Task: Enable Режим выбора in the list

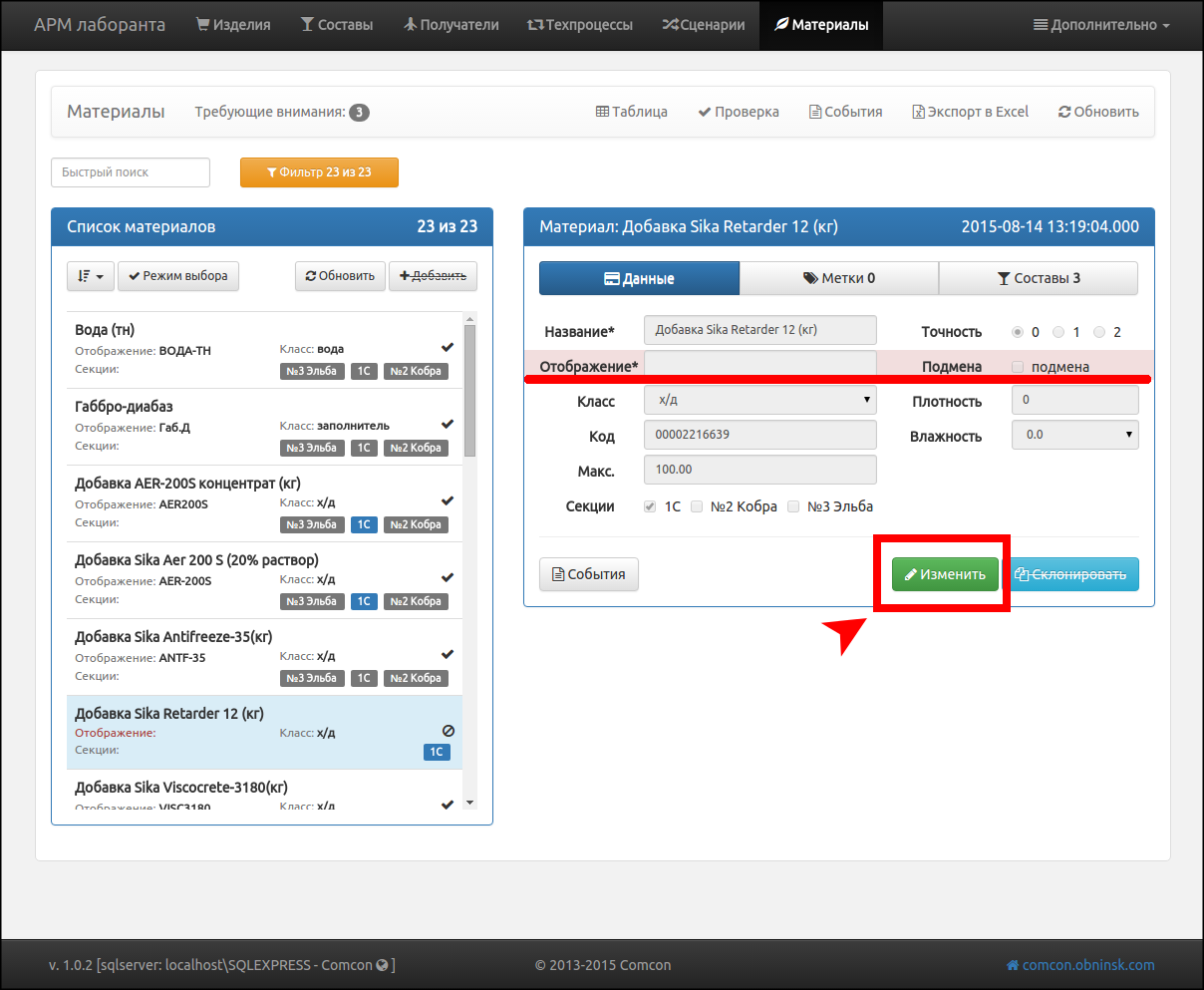Action: [178, 276]
